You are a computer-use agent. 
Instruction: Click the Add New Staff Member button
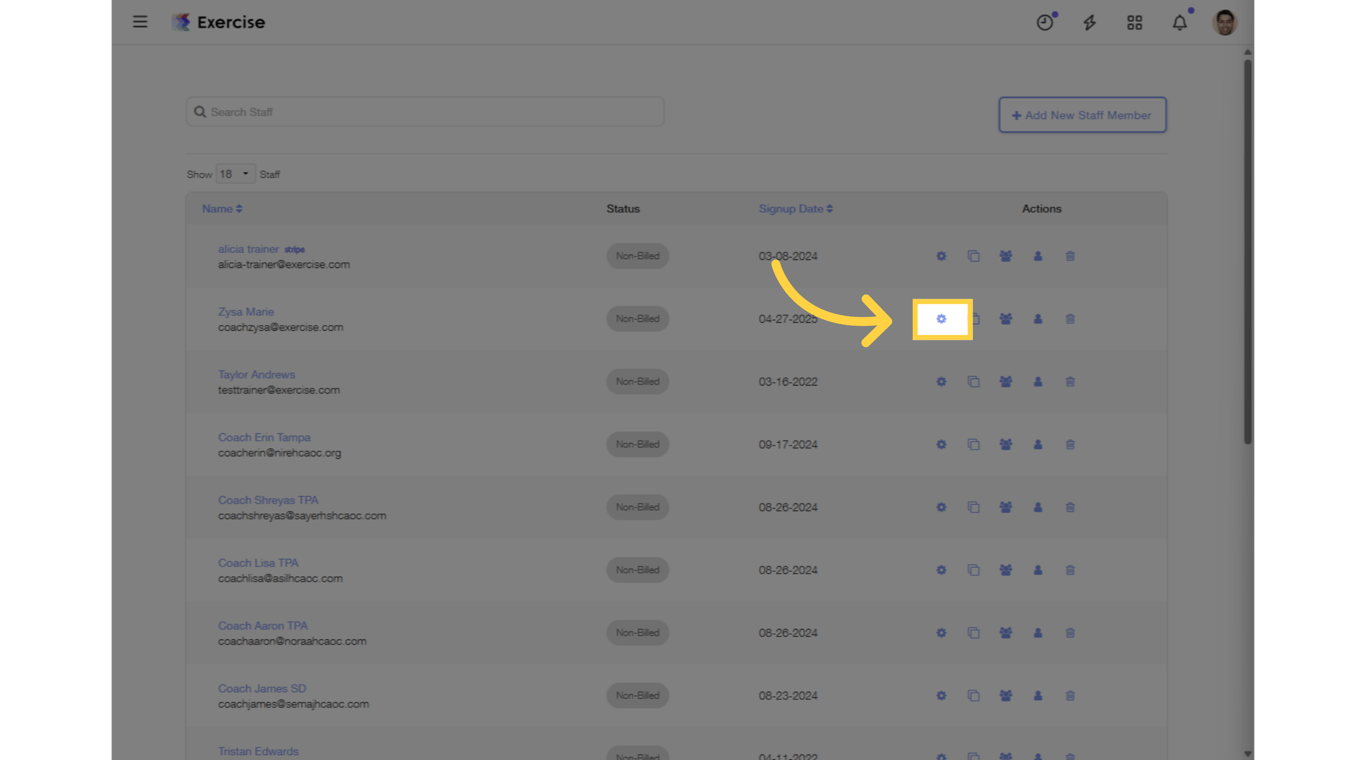point(1082,114)
